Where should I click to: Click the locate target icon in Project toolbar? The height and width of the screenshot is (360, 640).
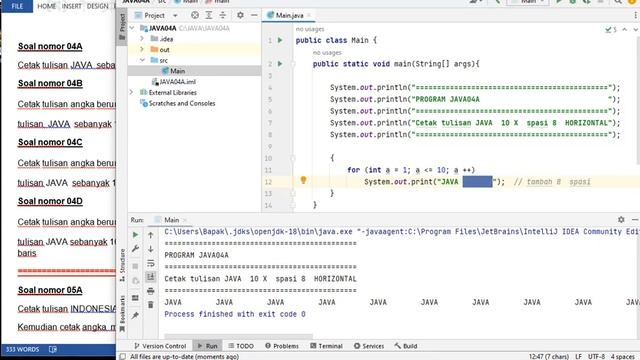(x=195, y=15)
